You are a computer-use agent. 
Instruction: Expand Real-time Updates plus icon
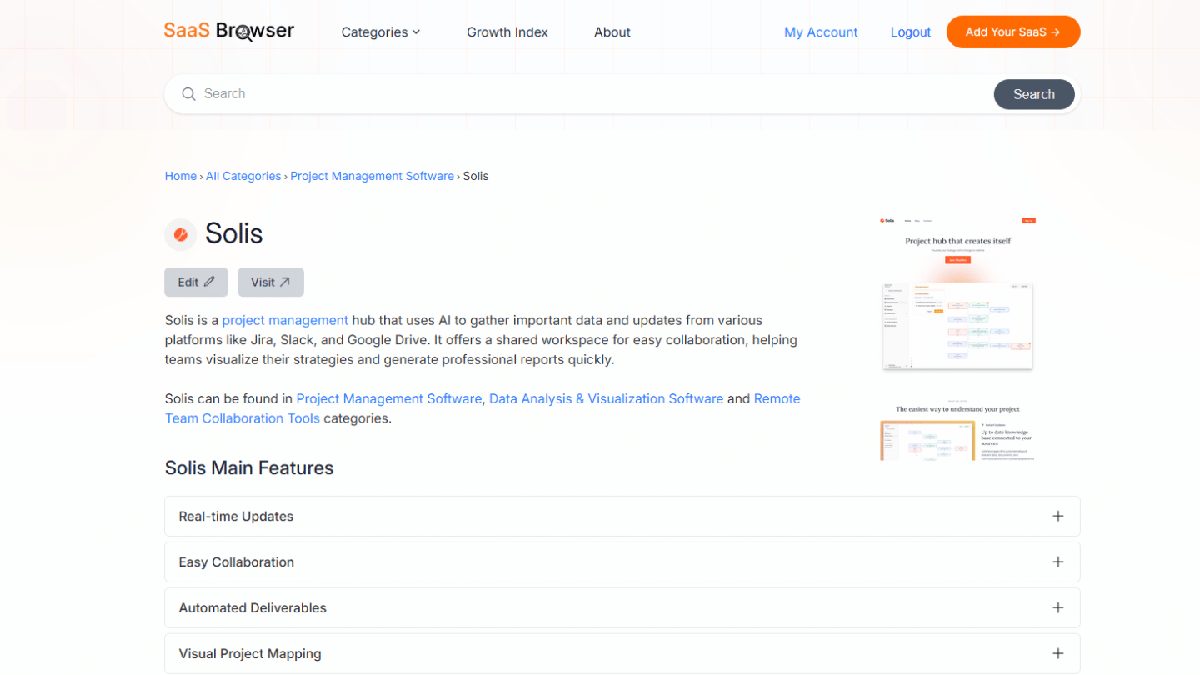1057,517
